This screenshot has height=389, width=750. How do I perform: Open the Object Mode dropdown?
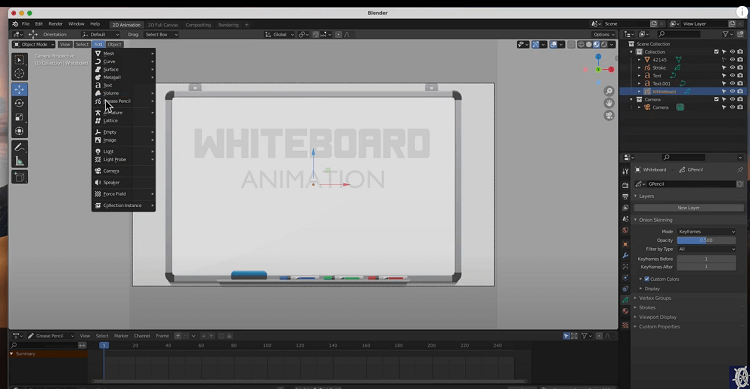click(34, 44)
